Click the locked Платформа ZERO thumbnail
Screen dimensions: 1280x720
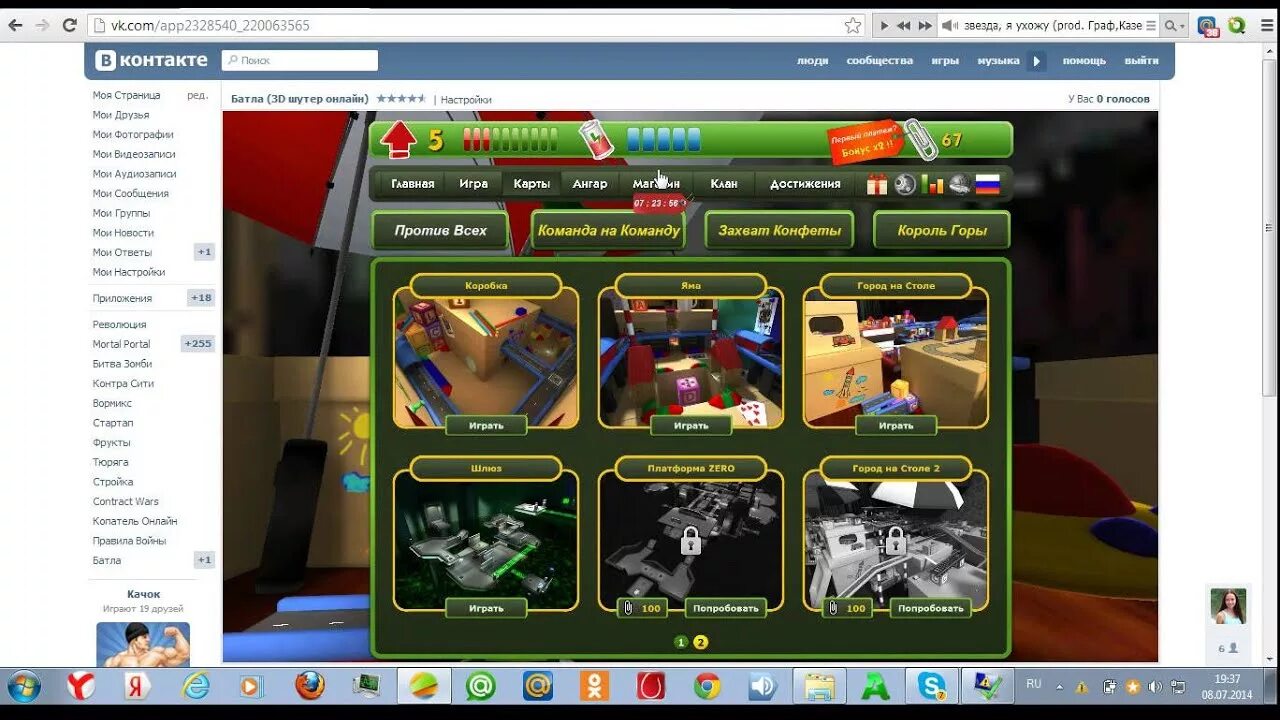point(691,540)
